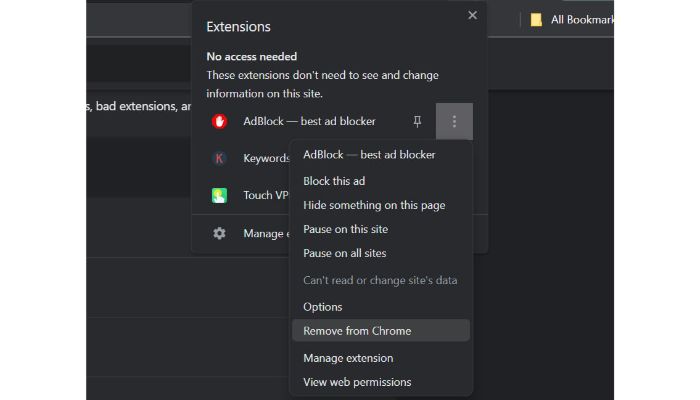Click the Manage extensions gear icon
This screenshot has height=400, width=700.
[219, 233]
